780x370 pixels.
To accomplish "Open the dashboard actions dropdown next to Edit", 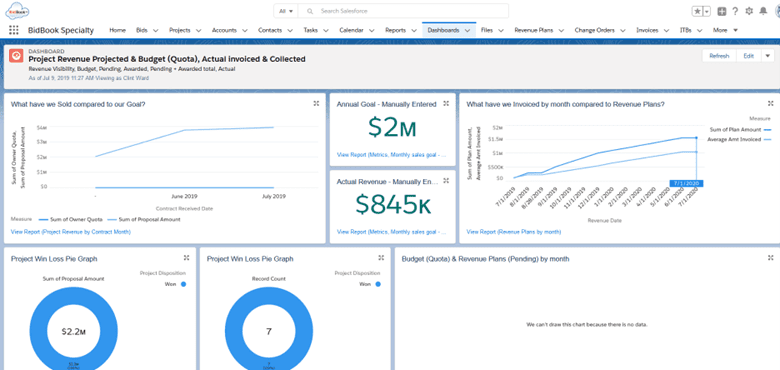I will (768, 56).
